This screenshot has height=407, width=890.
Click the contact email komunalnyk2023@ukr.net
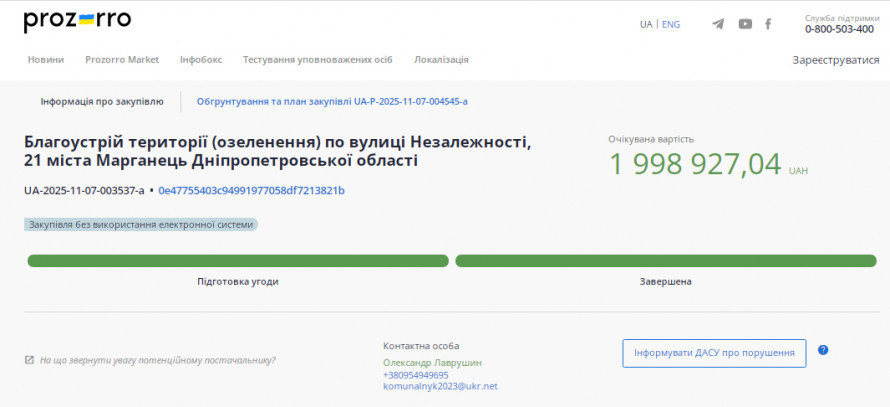point(440,386)
